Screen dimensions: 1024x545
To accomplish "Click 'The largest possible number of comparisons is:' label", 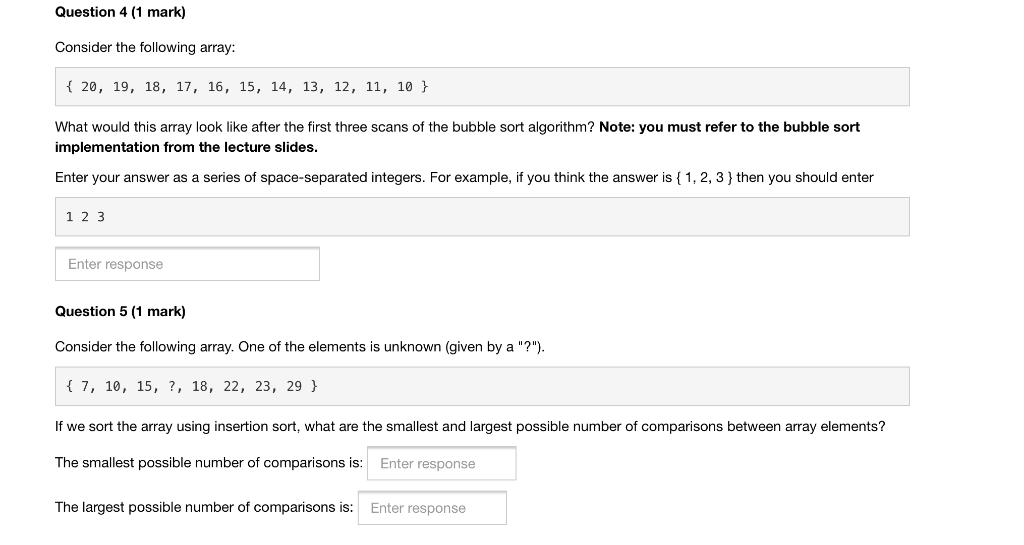I will coord(204,507).
